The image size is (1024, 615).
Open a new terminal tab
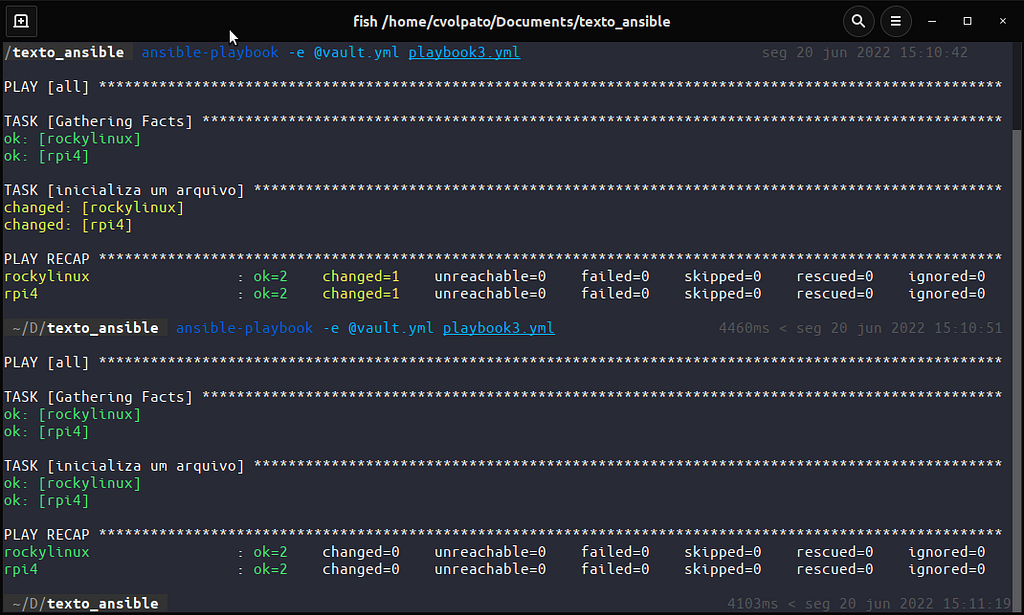point(21,21)
